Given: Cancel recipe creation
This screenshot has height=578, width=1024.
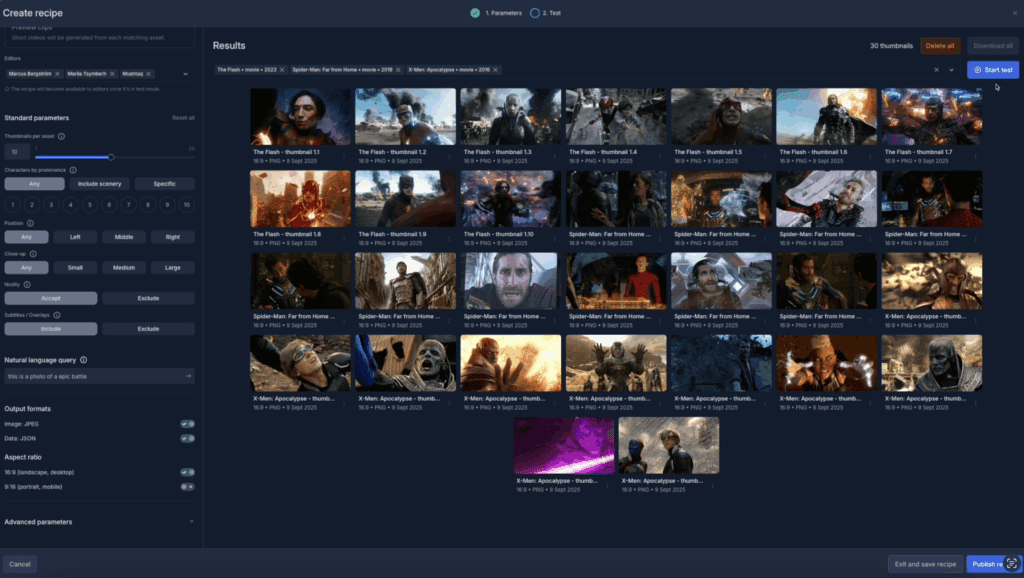Looking at the screenshot, I should 20,564.
